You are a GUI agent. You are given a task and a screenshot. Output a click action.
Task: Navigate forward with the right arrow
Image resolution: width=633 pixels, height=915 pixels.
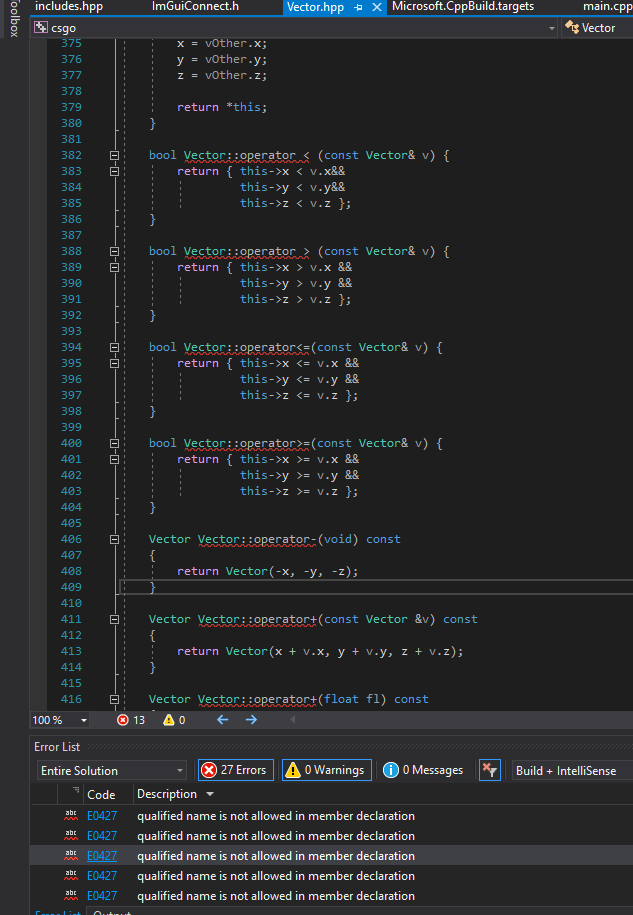[251, 719]
